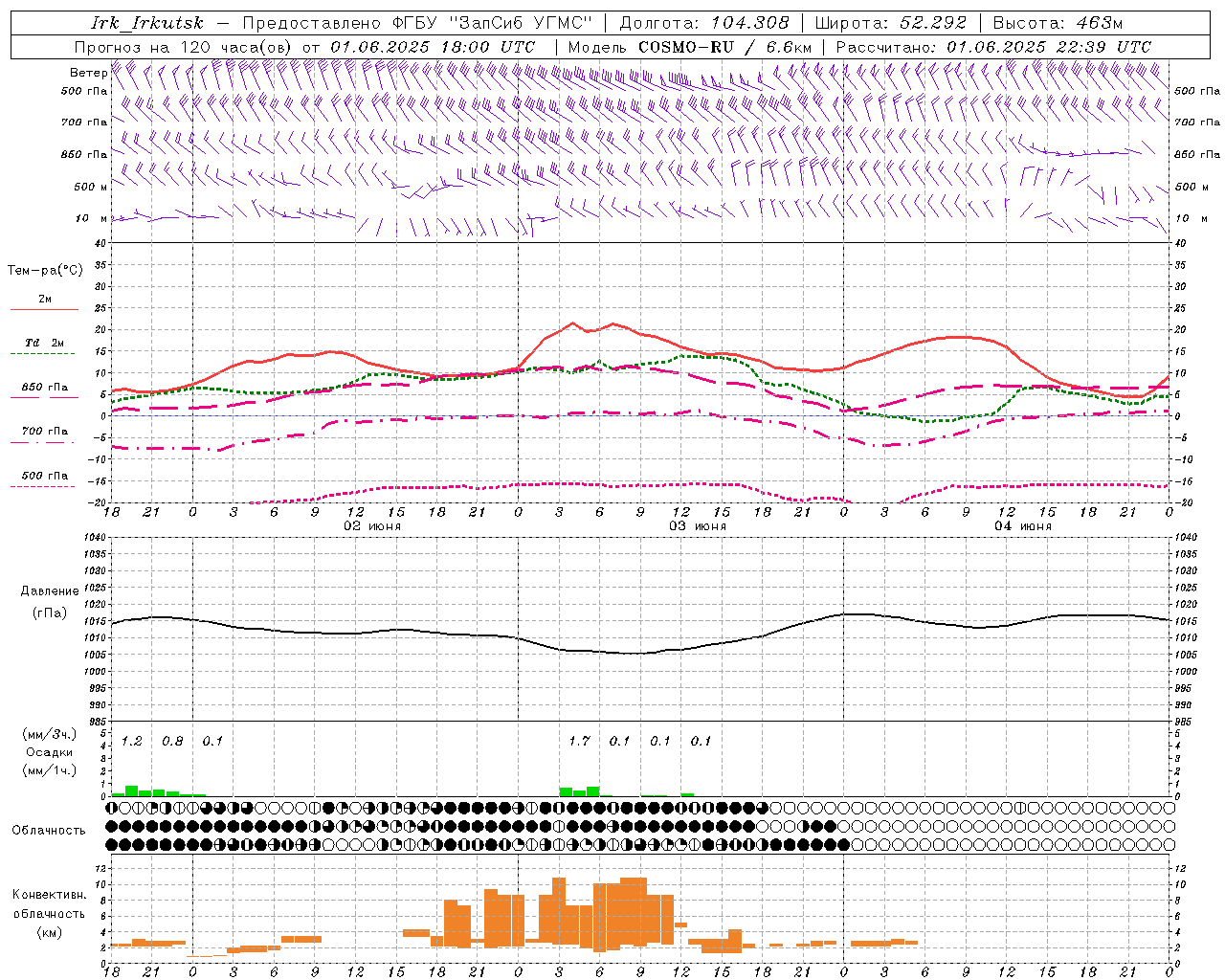The height and width of the screenshot is (980, 1225).
Task: Click the "Ветер" wind panel label
Action: 88,73
